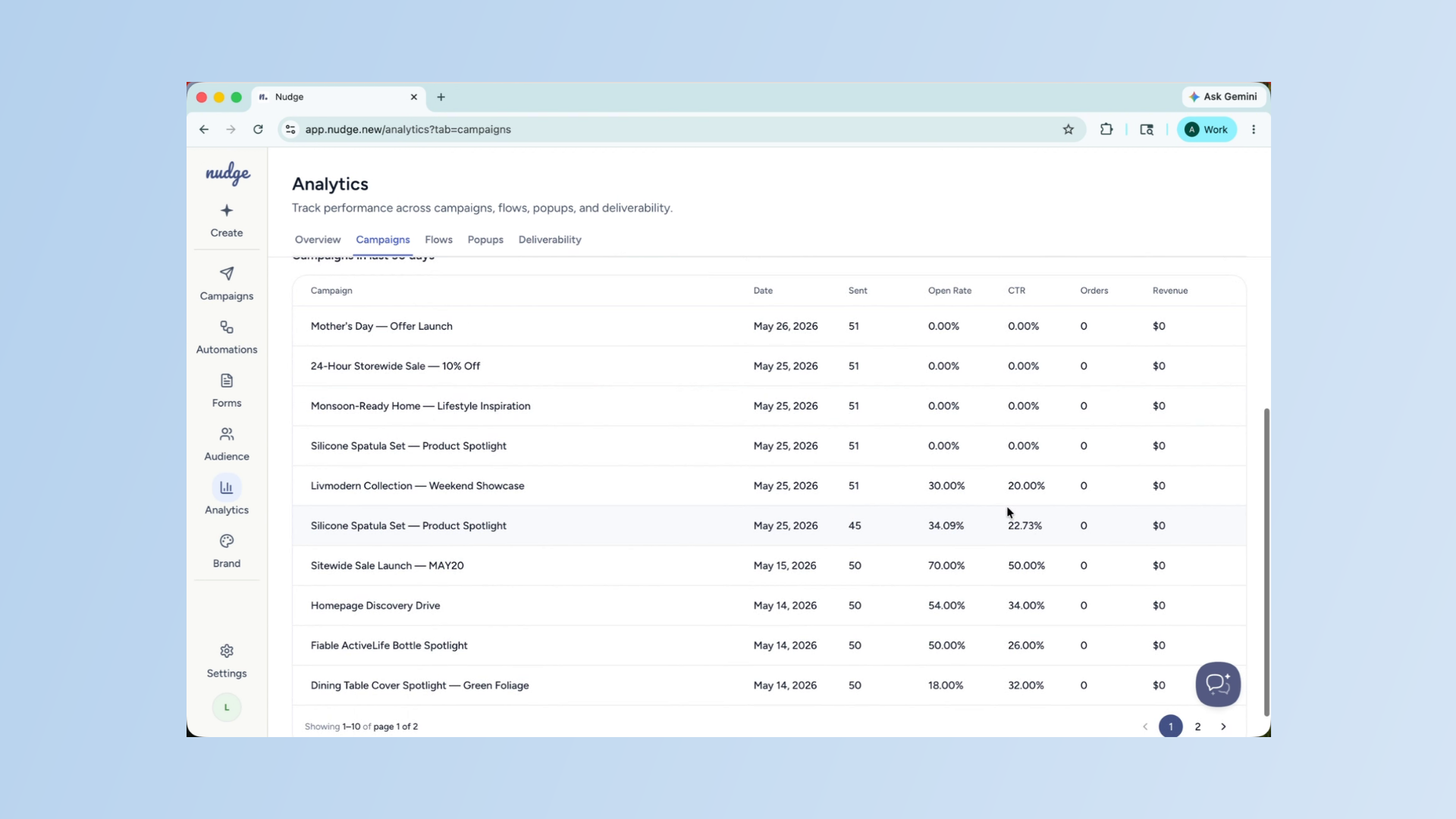This screenshot has height=819, width=1456.
Task: Click the Sent column header
Action: pyautogui.click(x=858, y=290)
